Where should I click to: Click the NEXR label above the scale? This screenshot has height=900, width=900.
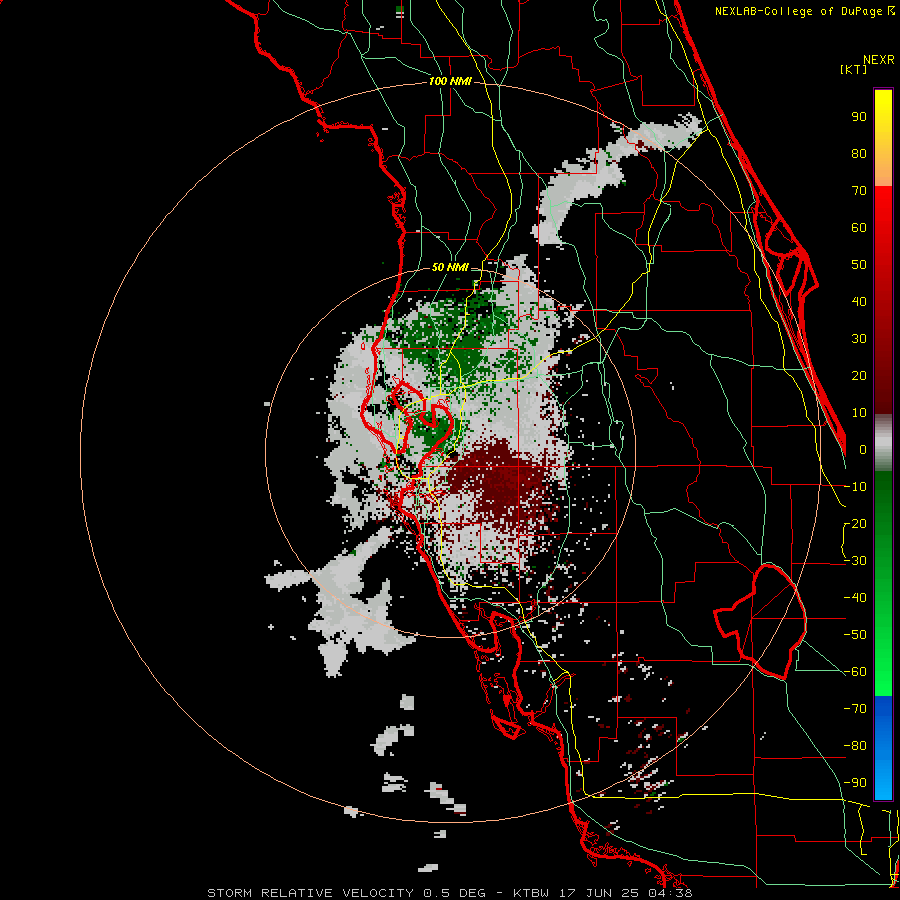click(x=879, y=60)
